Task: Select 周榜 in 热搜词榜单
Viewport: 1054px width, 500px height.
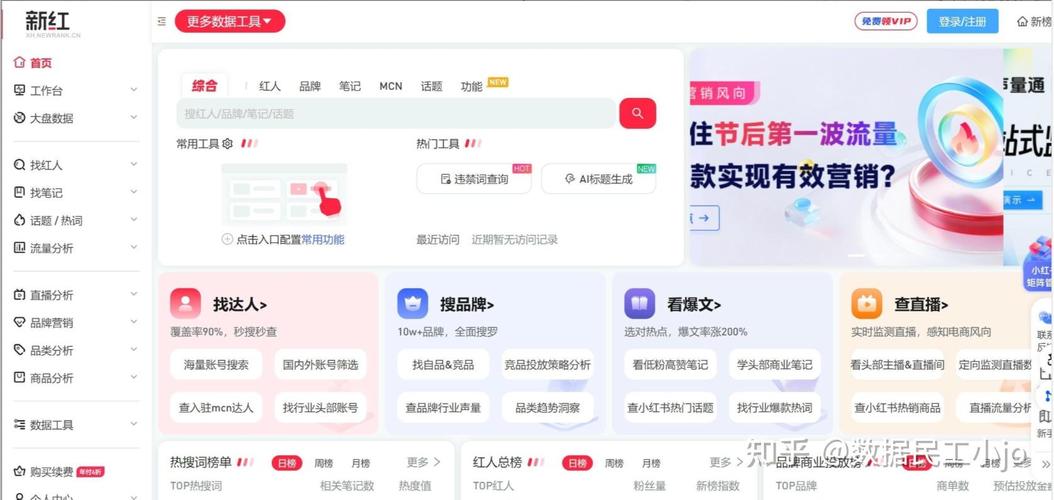Action: 323,463
